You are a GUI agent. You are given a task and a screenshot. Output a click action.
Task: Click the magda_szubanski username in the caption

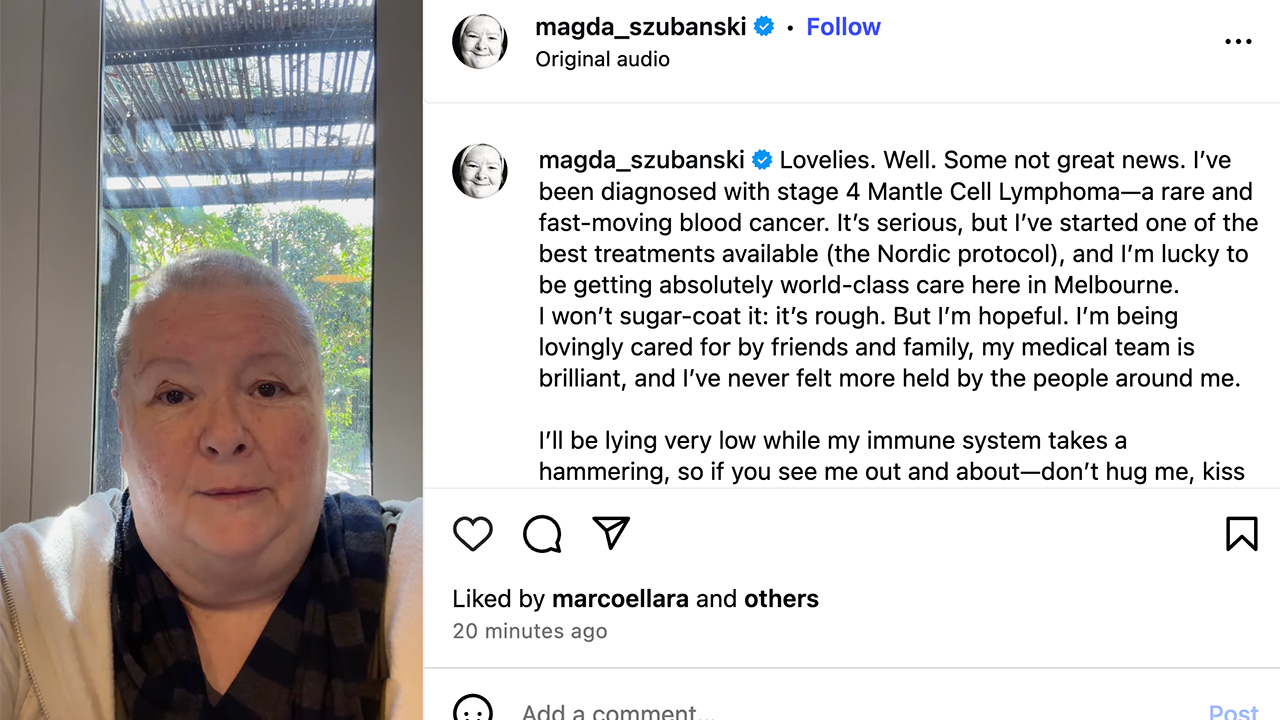coord(641,160)
